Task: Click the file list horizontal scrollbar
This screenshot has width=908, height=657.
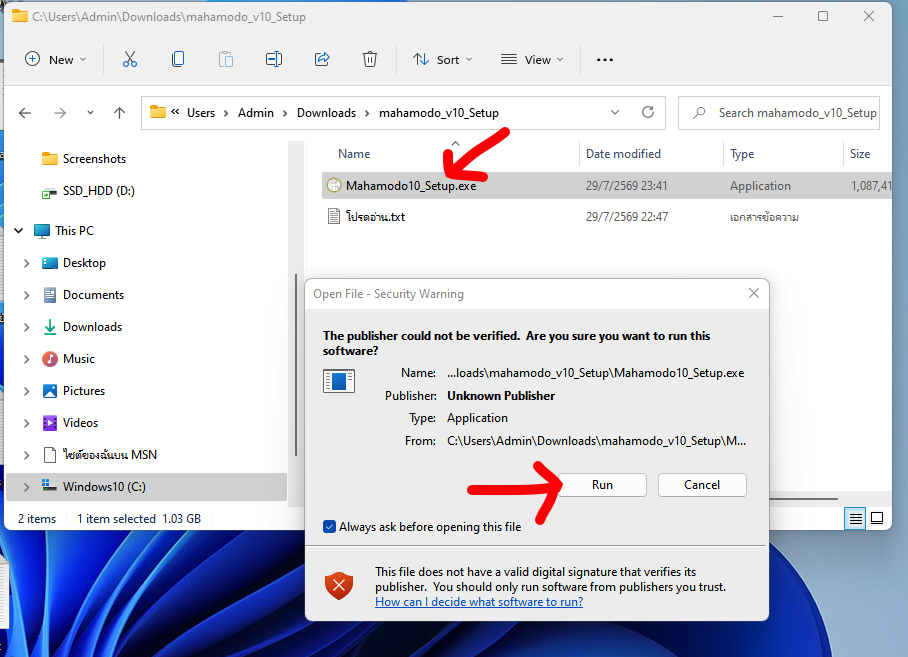Action: (x=803, y=498)
